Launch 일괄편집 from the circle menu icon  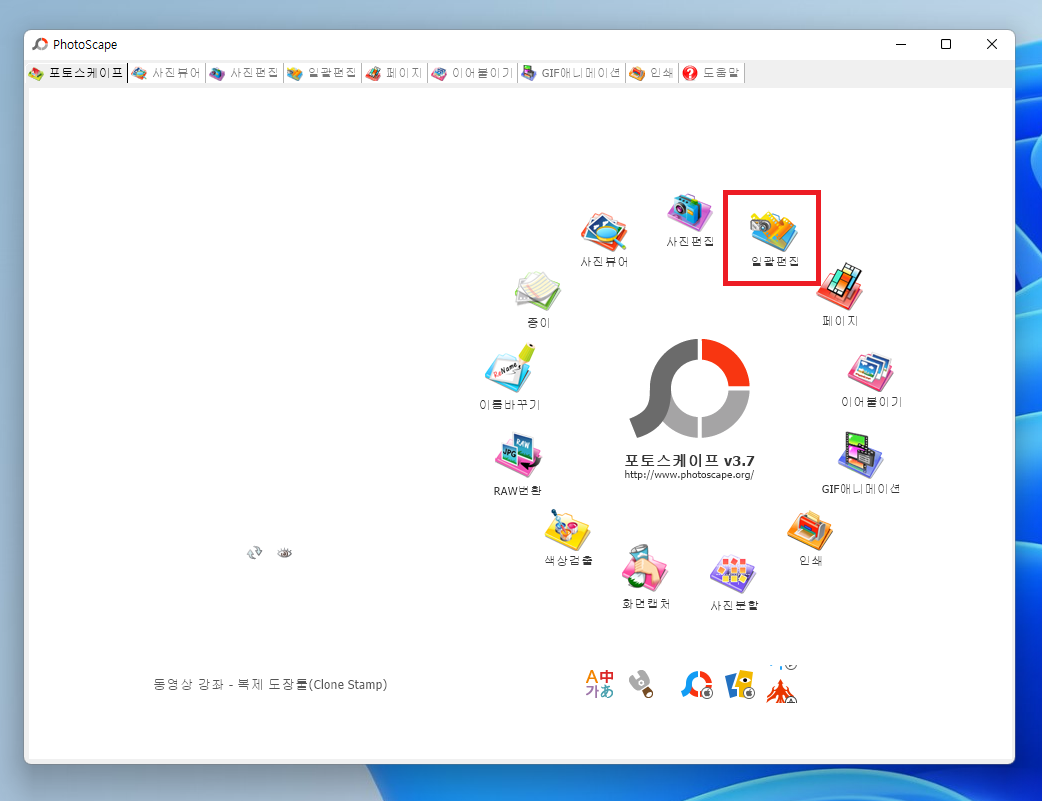774,231
